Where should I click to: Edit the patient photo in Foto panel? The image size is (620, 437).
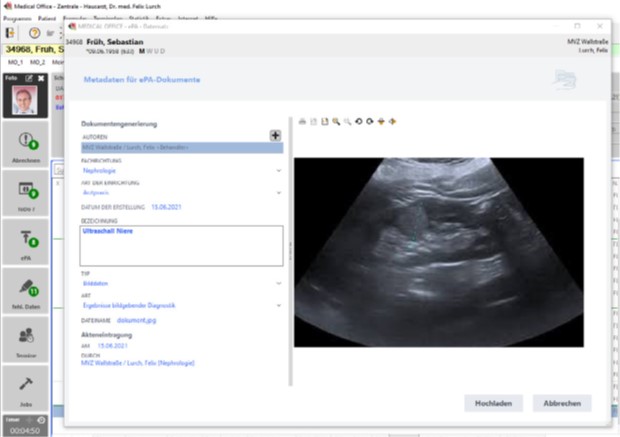(29, 78)
